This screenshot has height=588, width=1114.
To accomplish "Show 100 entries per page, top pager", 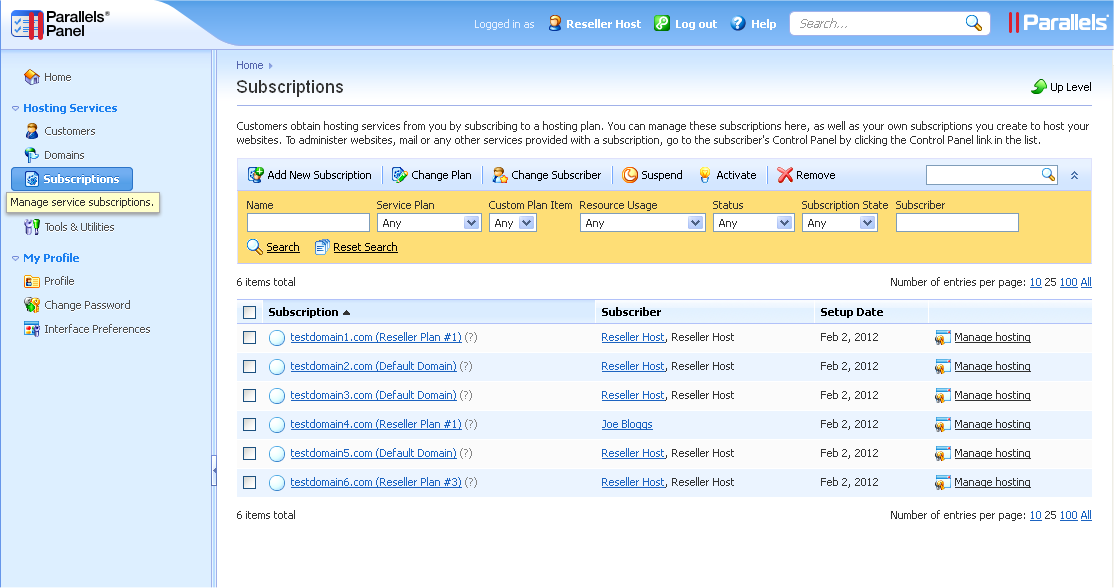I will (1069, 283).
